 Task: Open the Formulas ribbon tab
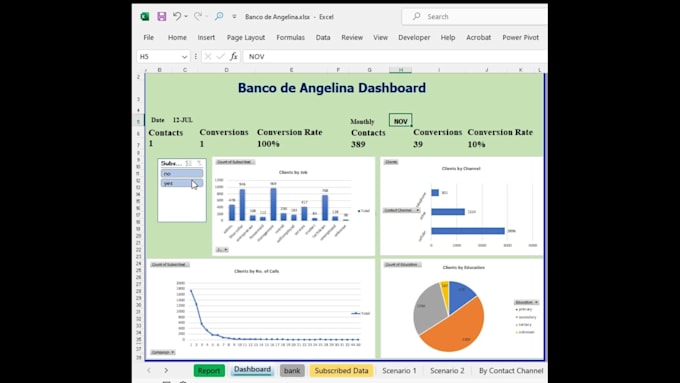pos(291,37)
